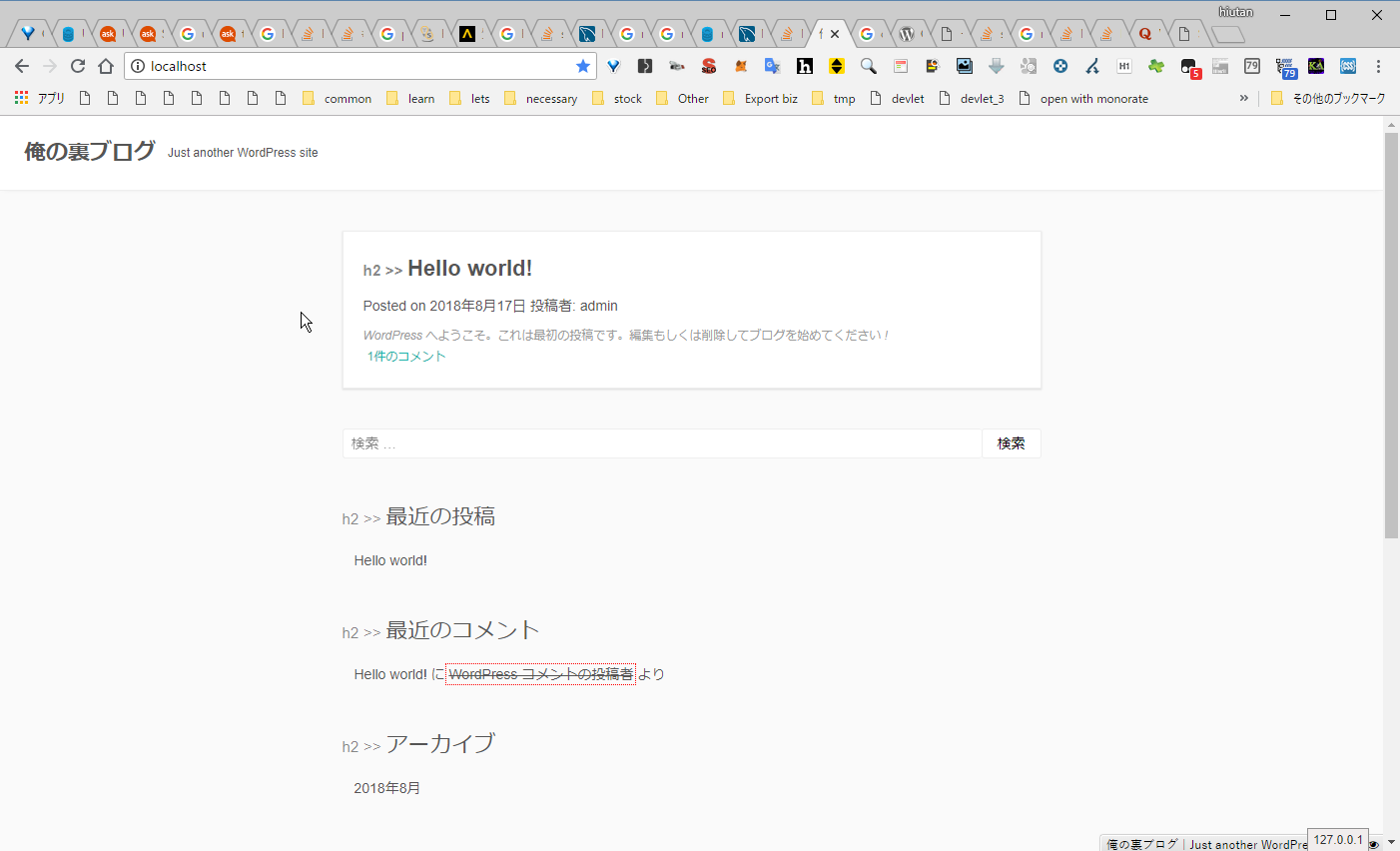The height and width of the screenshot is (851, 1400).
Task: Open the Hatena Bookmark extension icon
Action: point(805,66)
